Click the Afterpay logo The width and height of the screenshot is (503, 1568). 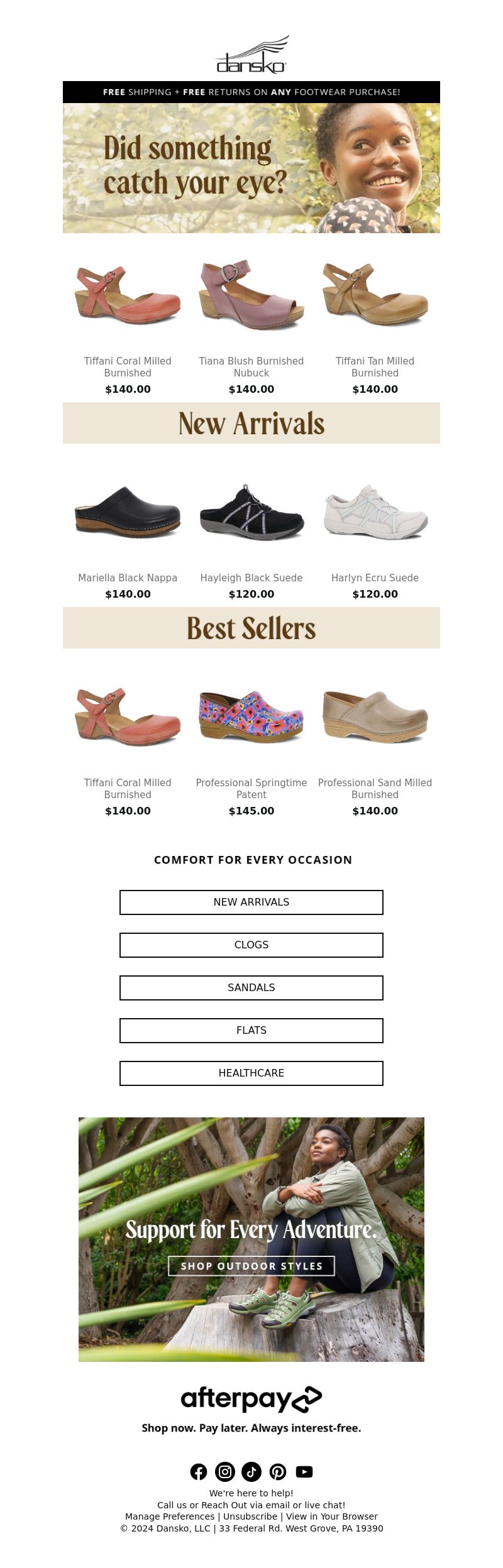(x=251, y=1399)
